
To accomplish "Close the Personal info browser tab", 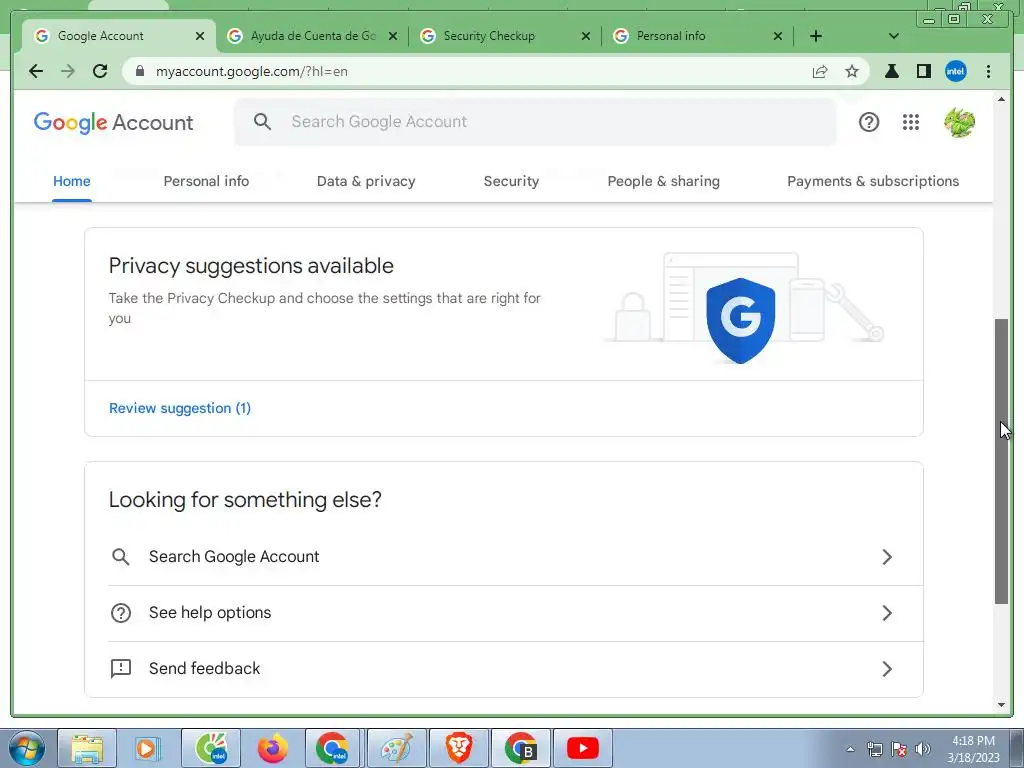I will [x=778, y=36].
